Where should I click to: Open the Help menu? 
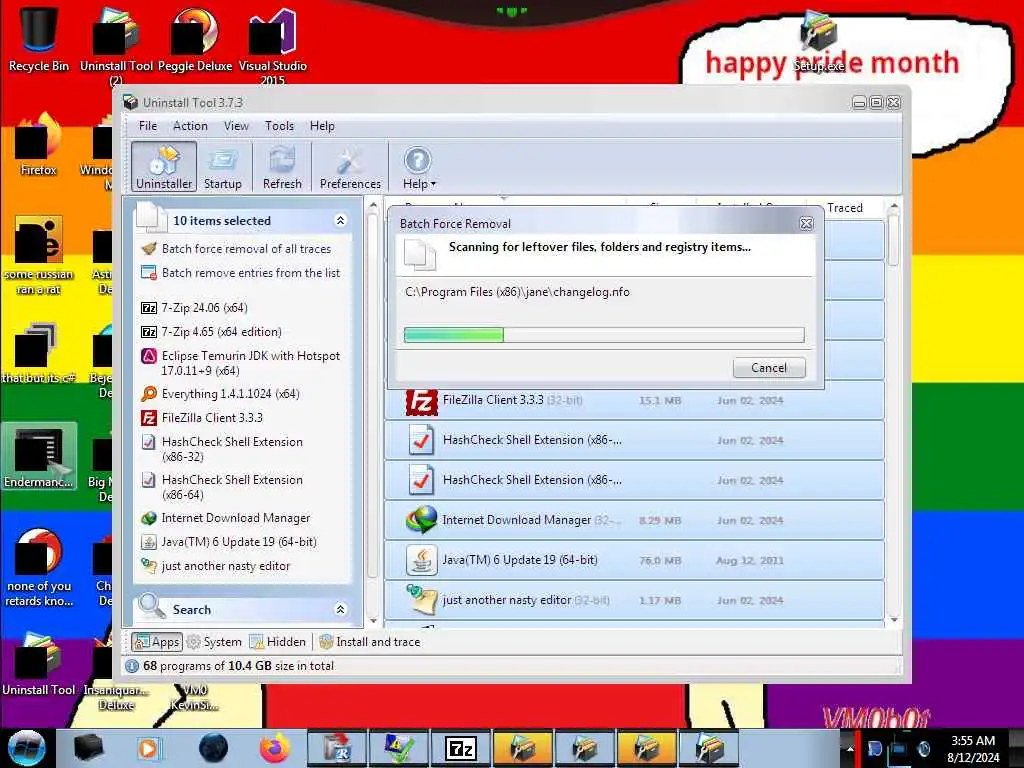pos(322,126)
